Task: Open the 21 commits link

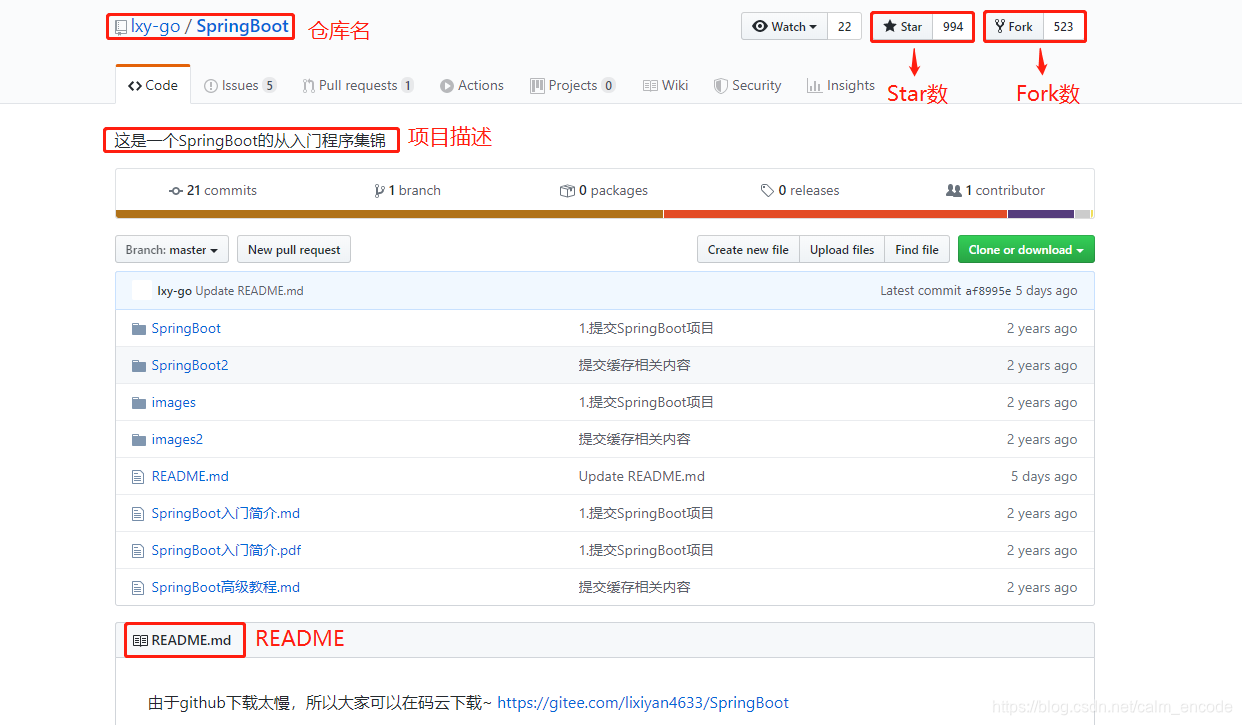Action: [x=213, y=190]
